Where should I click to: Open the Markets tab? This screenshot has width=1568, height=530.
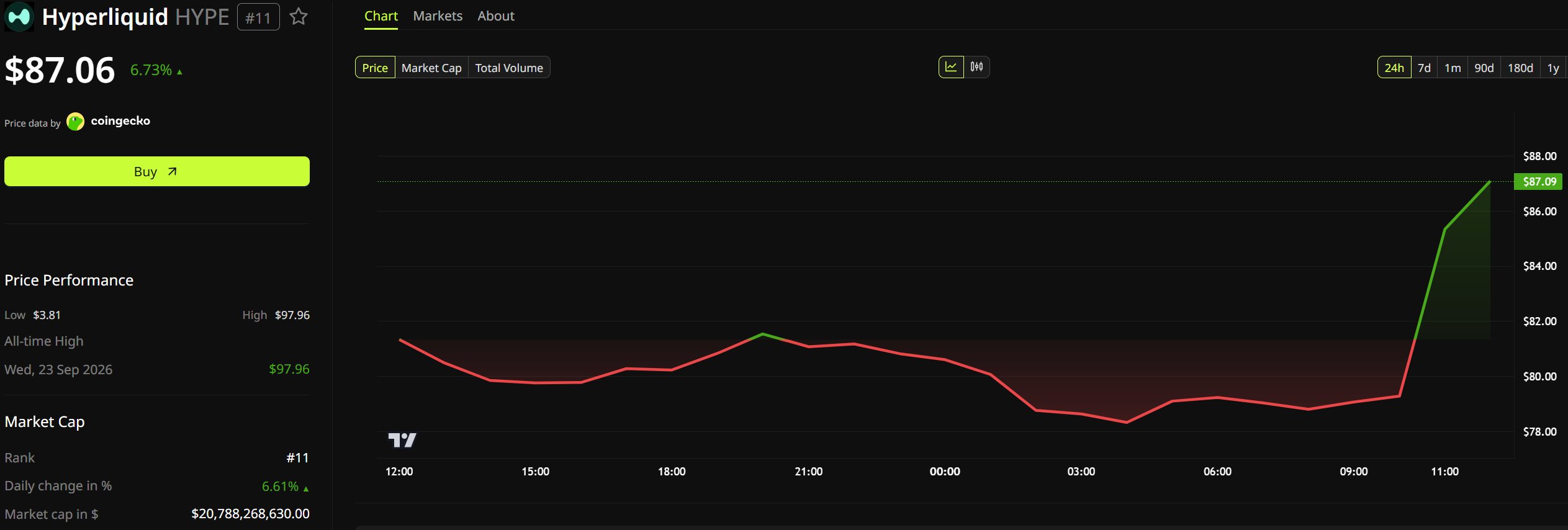[438, 16]
